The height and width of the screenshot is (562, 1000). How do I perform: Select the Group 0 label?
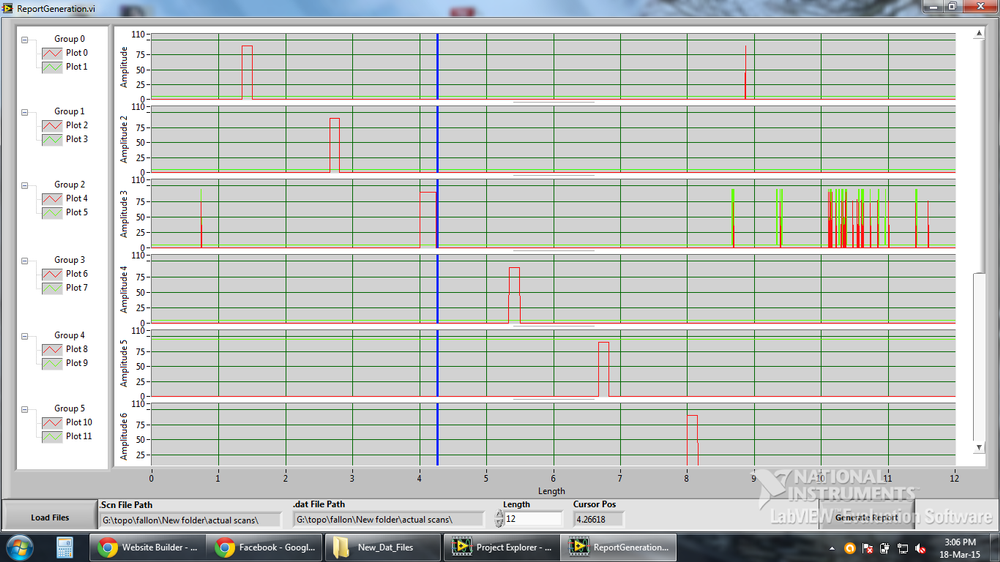[70, 39]
